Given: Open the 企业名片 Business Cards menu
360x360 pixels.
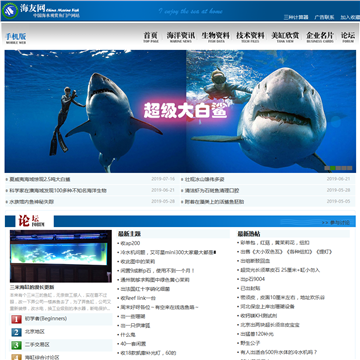Looking at the screenshot, I should coord(320,37).
